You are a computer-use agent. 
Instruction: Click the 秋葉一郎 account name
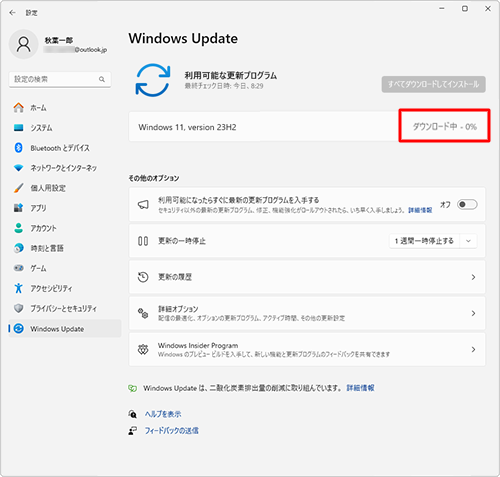tap(59, 40)
